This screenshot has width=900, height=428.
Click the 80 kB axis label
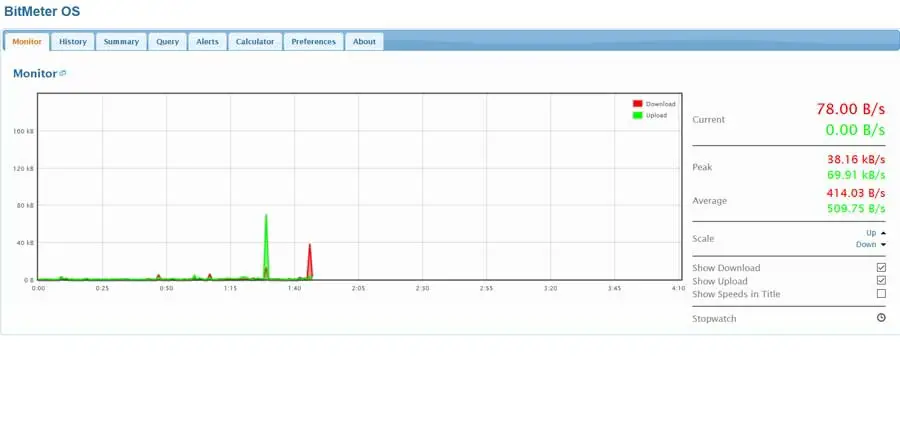click(26, 205)
